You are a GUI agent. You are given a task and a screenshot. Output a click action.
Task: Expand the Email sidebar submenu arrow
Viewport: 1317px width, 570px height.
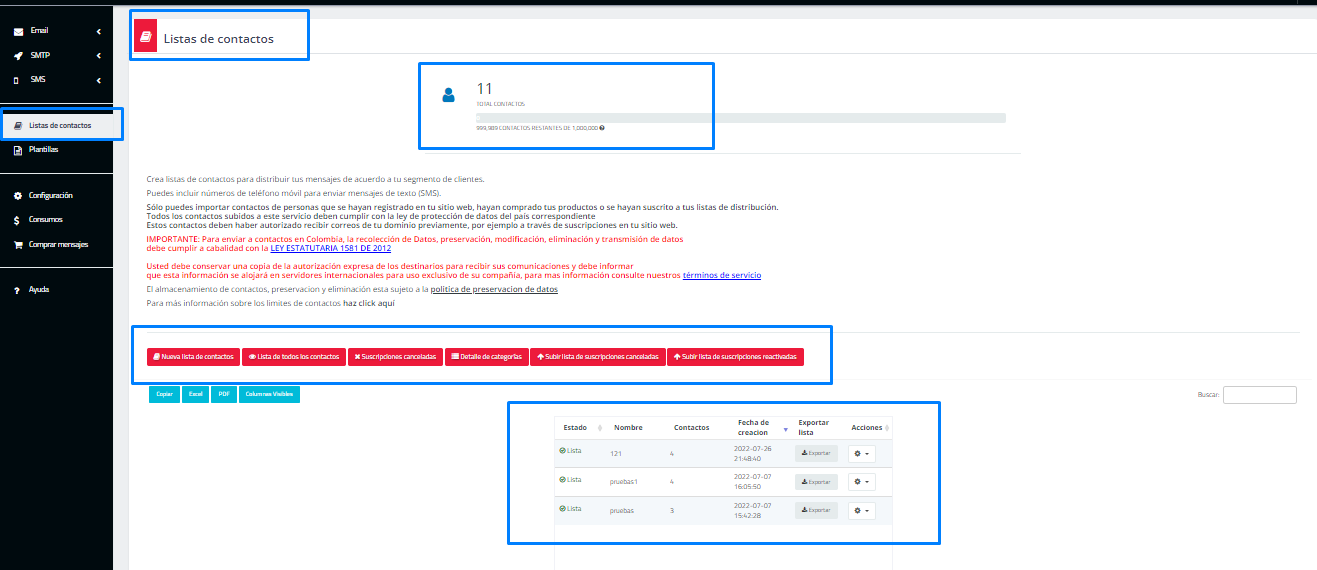click(98, 32)
